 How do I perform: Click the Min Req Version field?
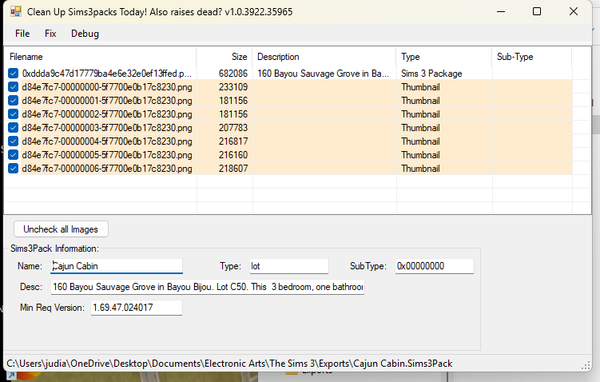(136, 308)
